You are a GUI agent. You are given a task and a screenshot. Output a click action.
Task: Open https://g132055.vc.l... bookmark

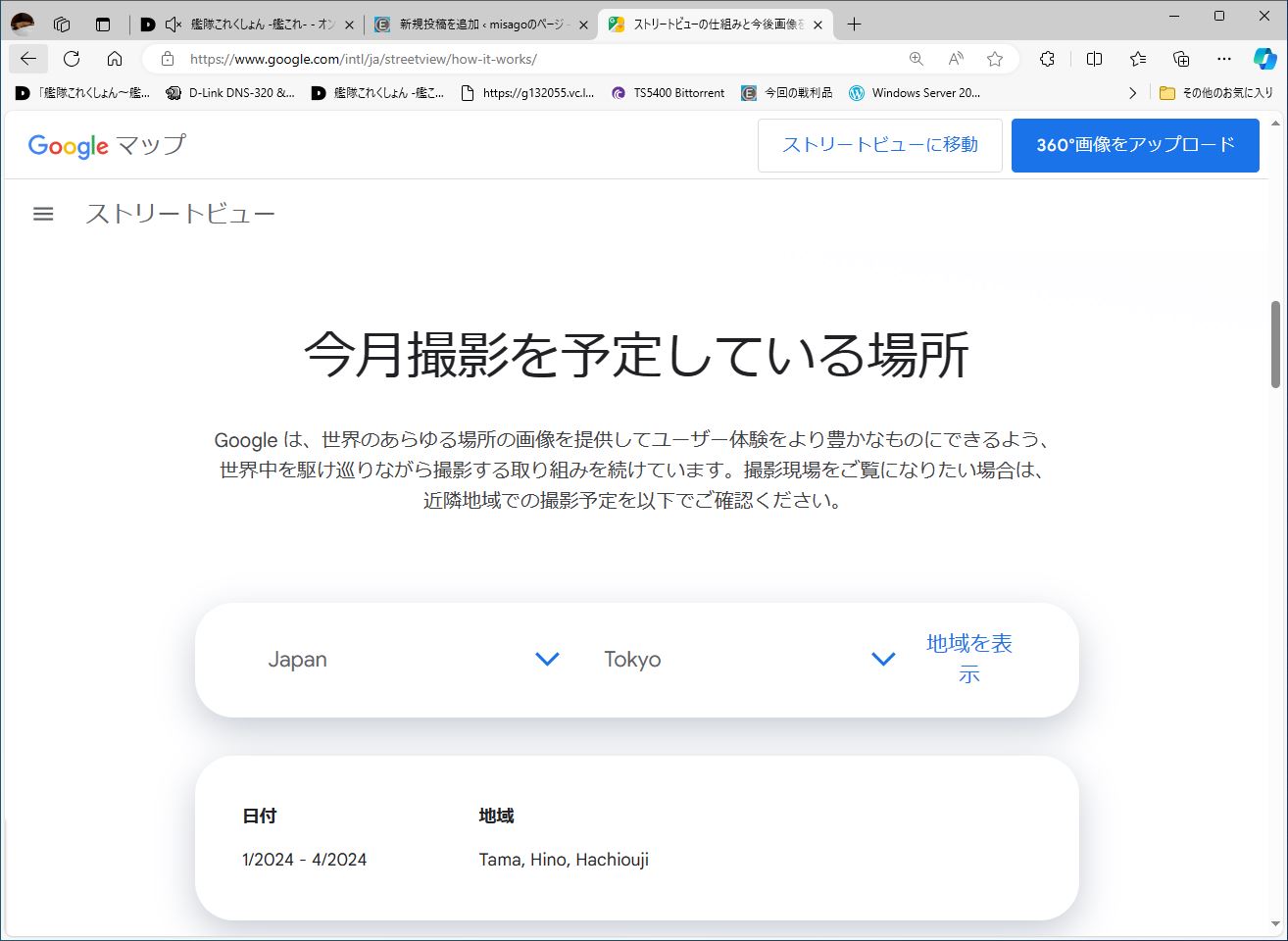527,93
